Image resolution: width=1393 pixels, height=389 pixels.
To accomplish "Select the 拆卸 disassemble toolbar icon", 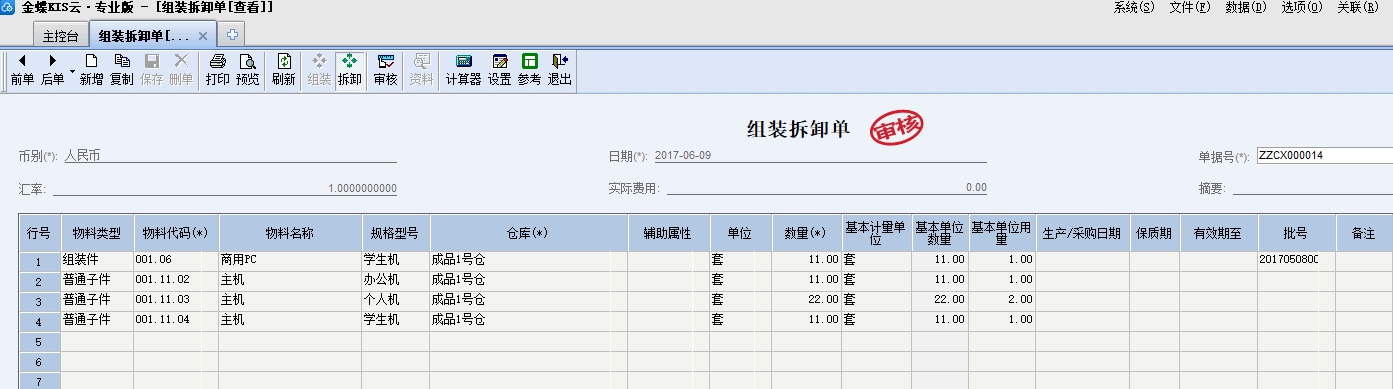I will coord(349,69).
